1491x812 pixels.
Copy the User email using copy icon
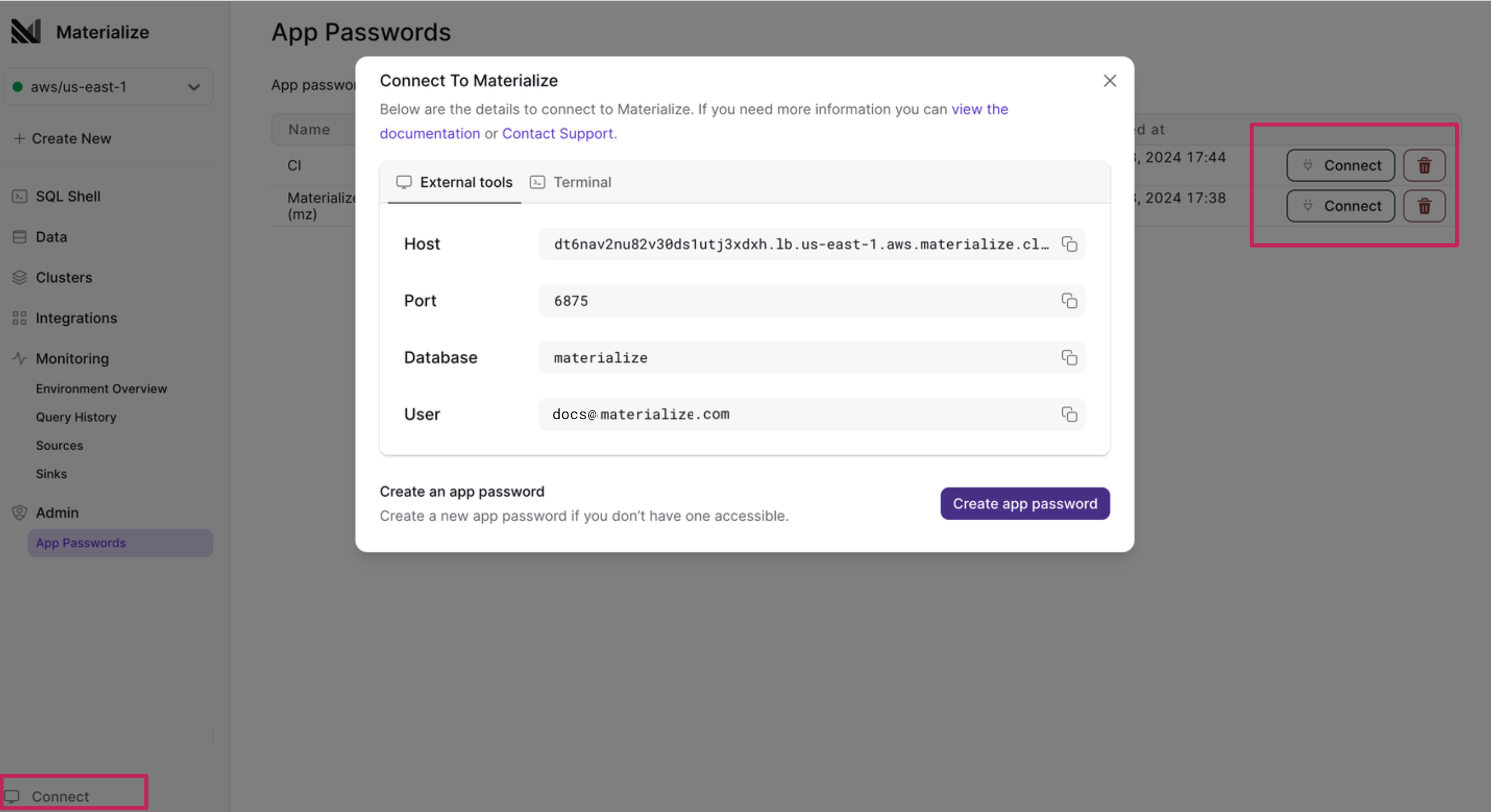tap(1068, 415)
